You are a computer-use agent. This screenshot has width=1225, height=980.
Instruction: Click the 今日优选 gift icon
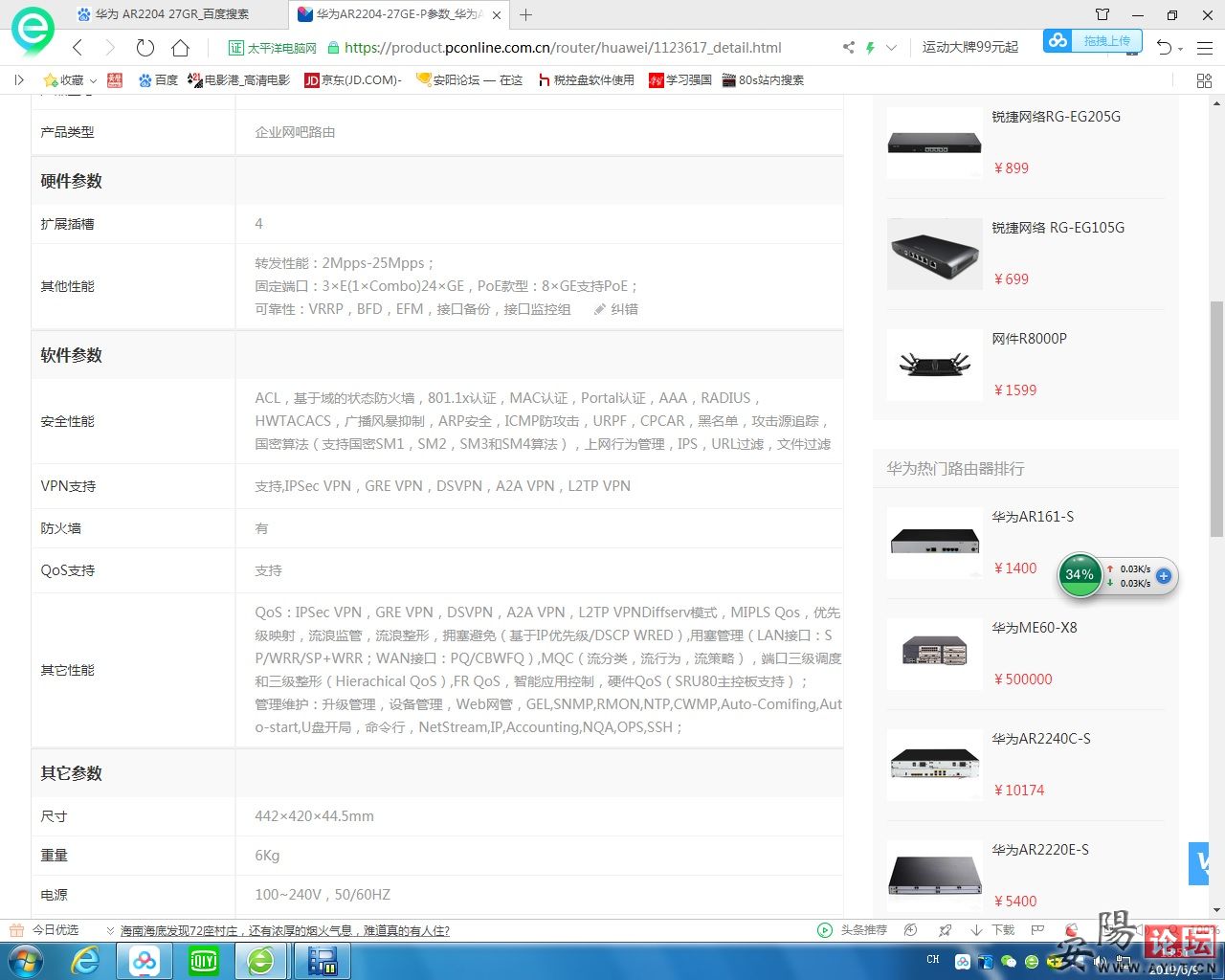pyautogui.click(x=16, y=930)
